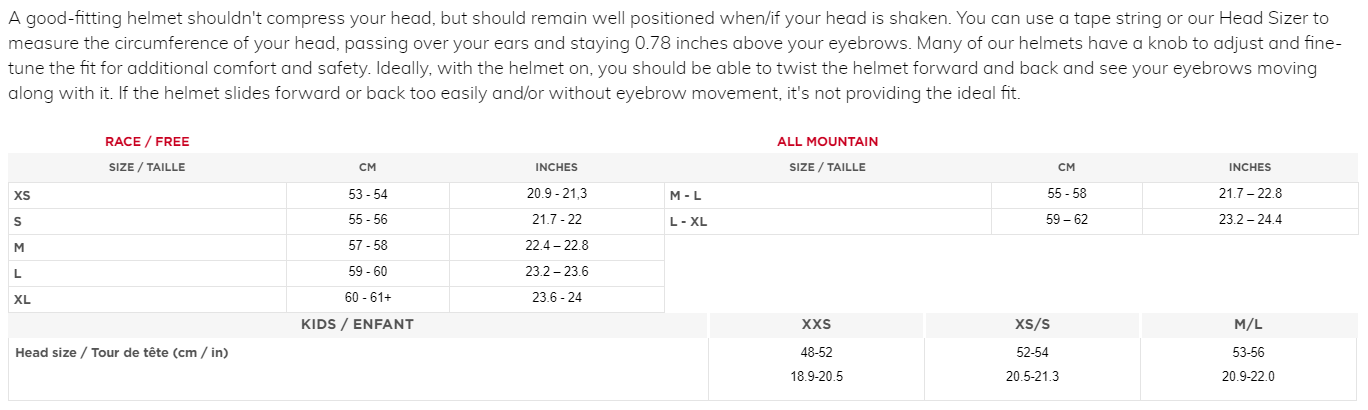Click the 22.4 – 22.8 inches cell
The image size is (1368, 410).
point(556,246)
